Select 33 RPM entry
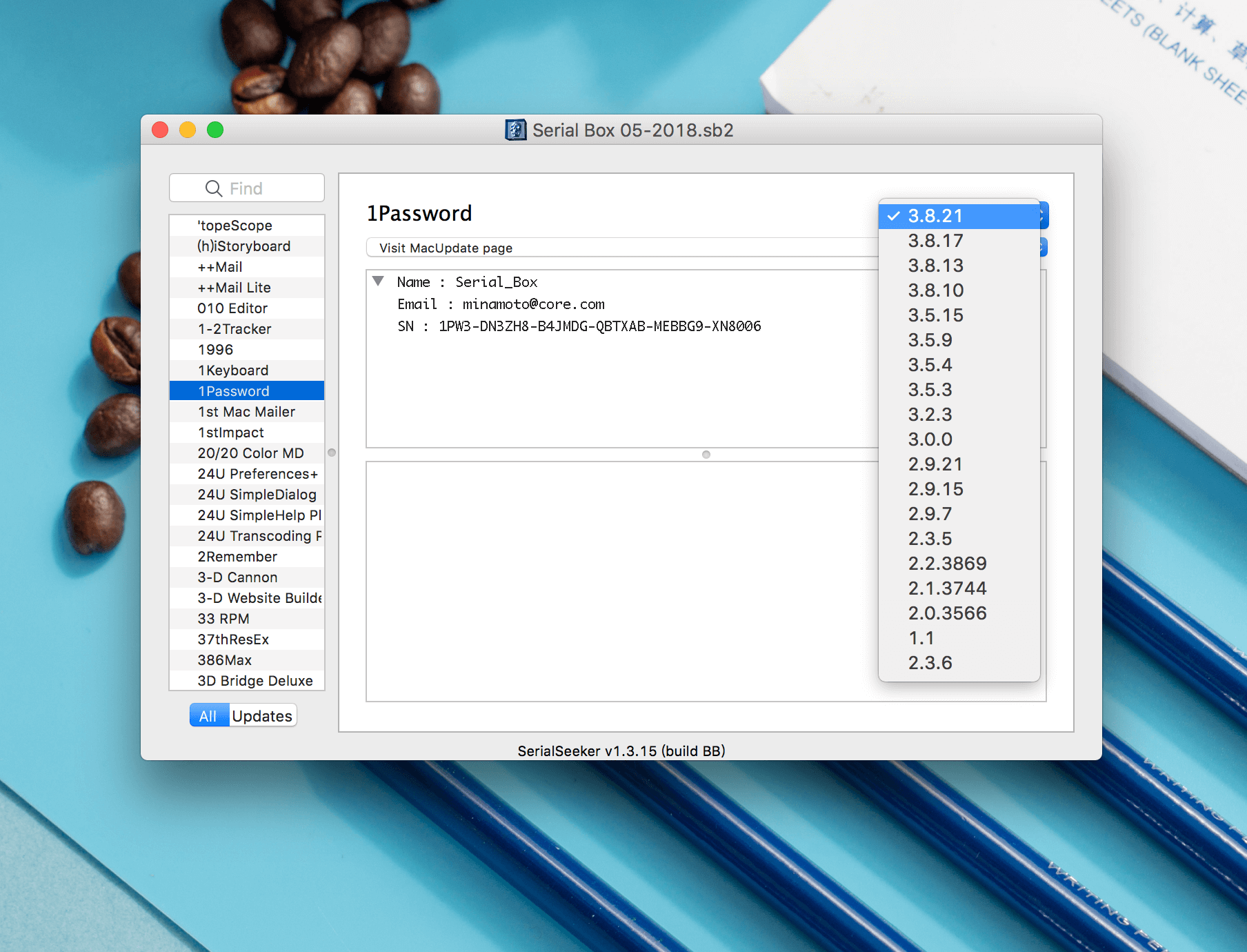Image resolution: width=1247 pixels, height=952 pixels. (247, 619)
